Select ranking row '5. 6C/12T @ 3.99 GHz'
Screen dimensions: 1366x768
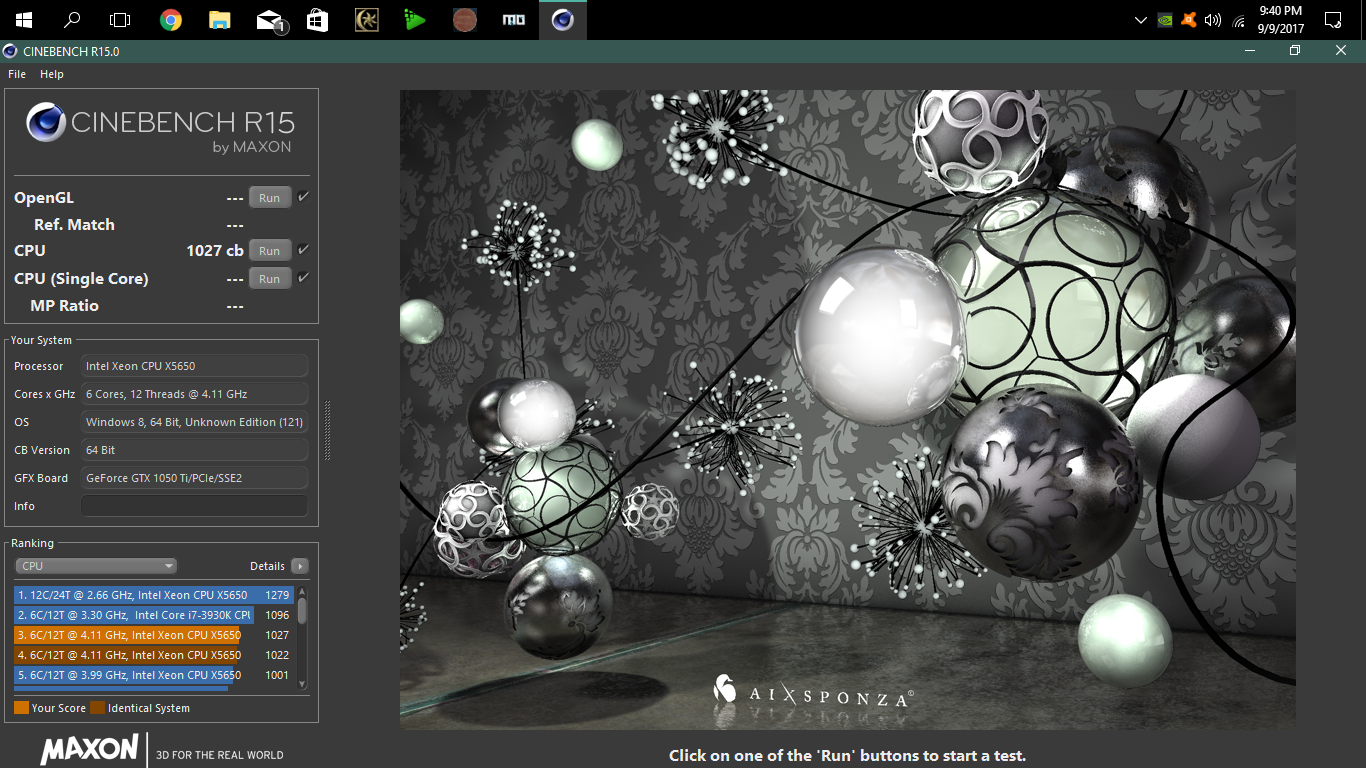154,675
